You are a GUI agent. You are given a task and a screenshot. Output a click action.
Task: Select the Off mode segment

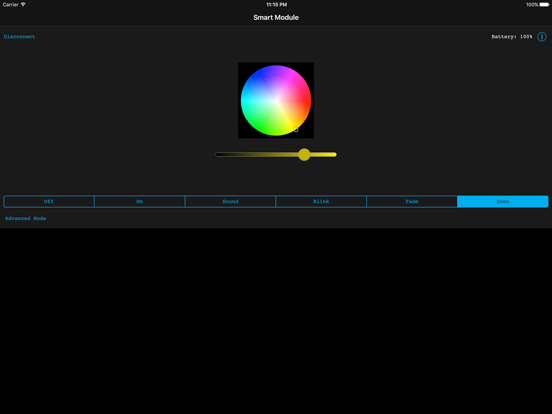tap(49, 201)
